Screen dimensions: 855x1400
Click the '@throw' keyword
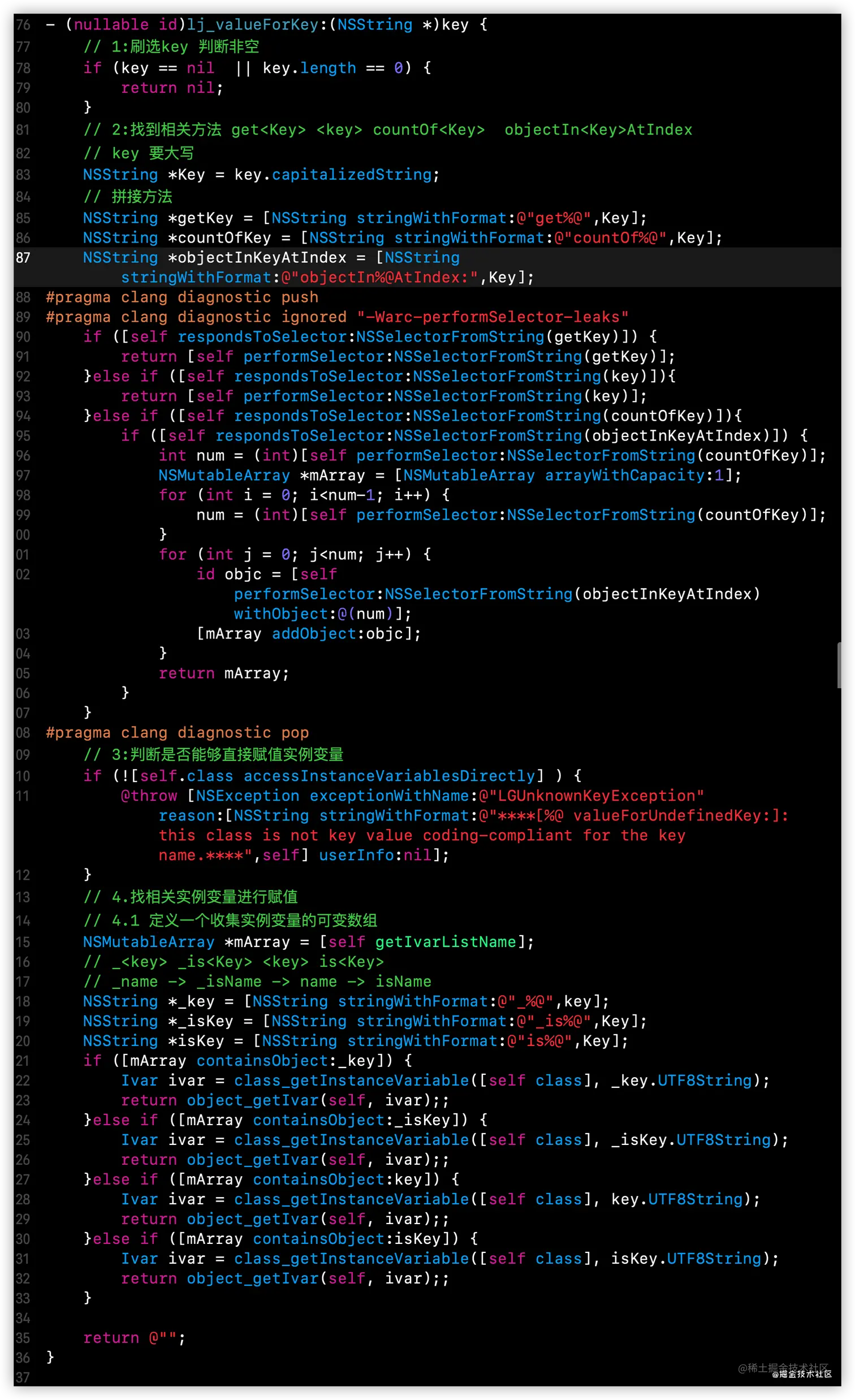(149, 796)
